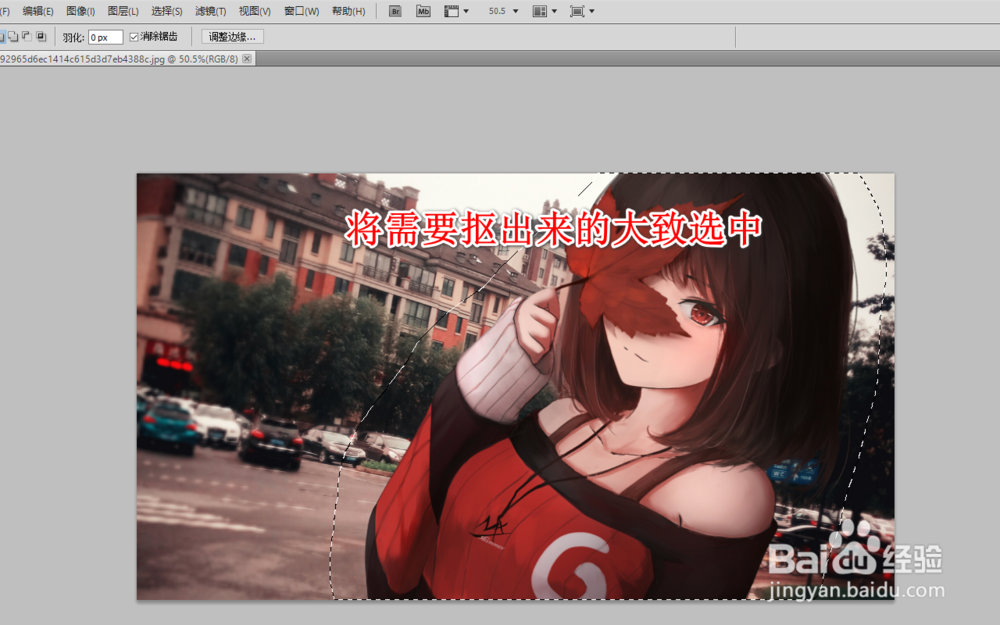Image resolution: width=1000 pixels, height=625 pixels.
Task: Open the Window (窗口) menu
Action: point(301,11)
